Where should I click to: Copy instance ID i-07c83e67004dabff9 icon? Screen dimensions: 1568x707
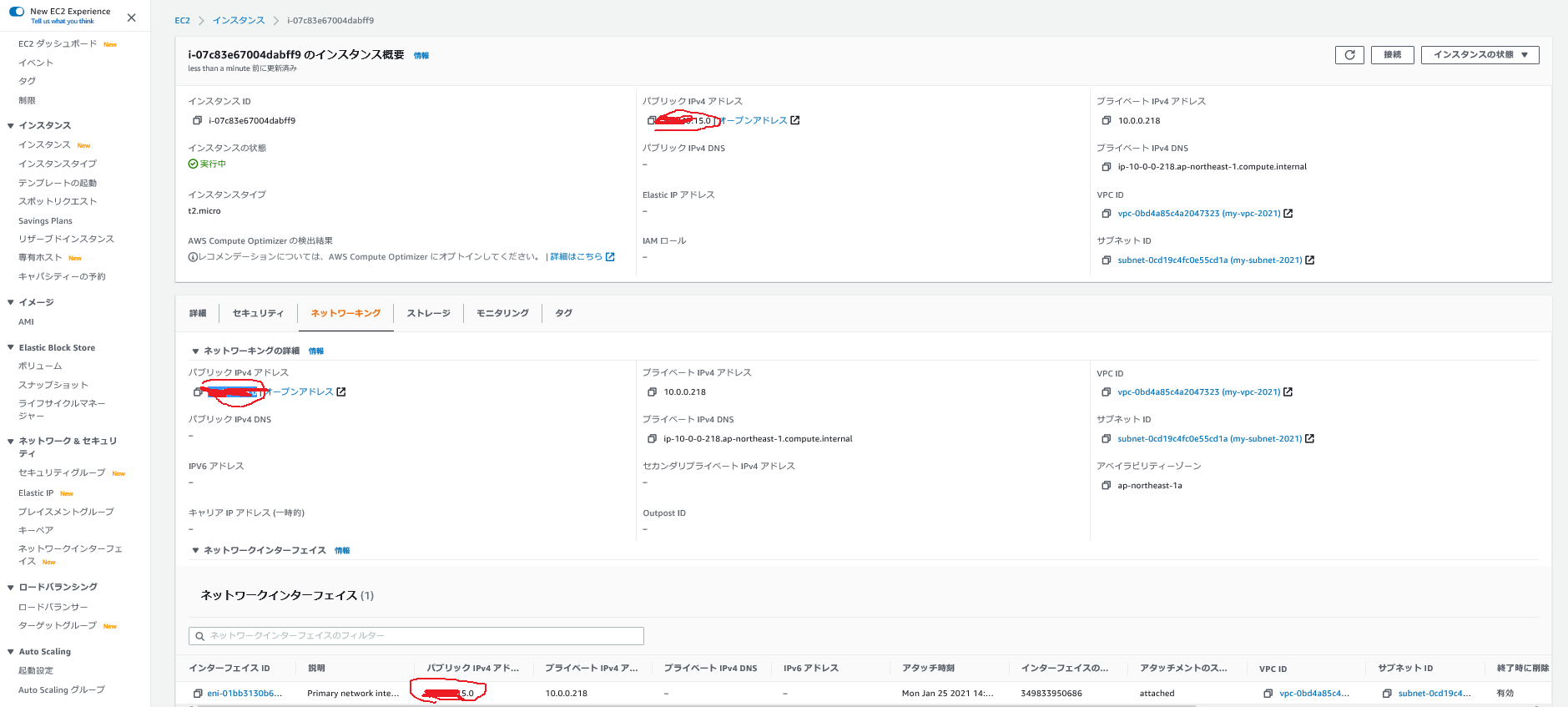pos(198,121)
